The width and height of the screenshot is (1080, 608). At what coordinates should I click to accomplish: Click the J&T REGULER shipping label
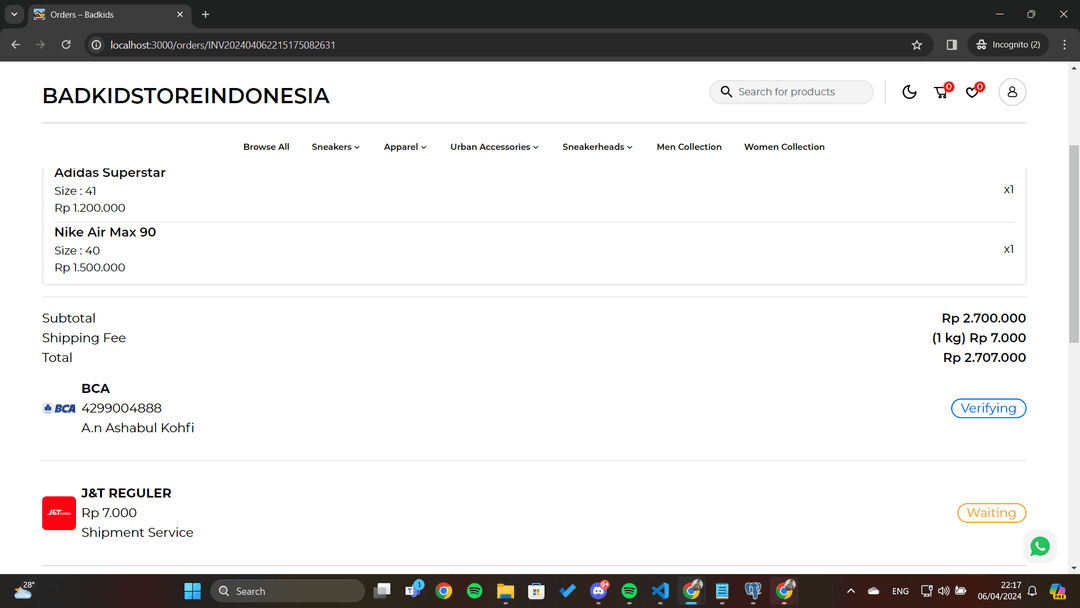pos(126,493)
